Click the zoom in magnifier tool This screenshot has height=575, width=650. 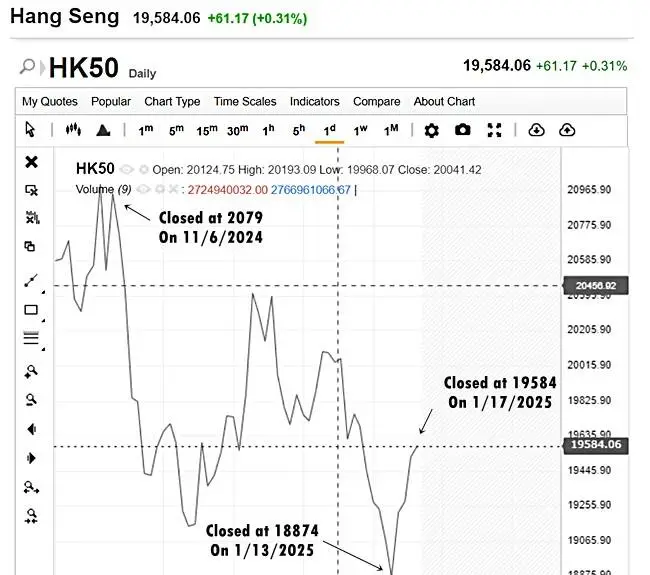point(31,371)
